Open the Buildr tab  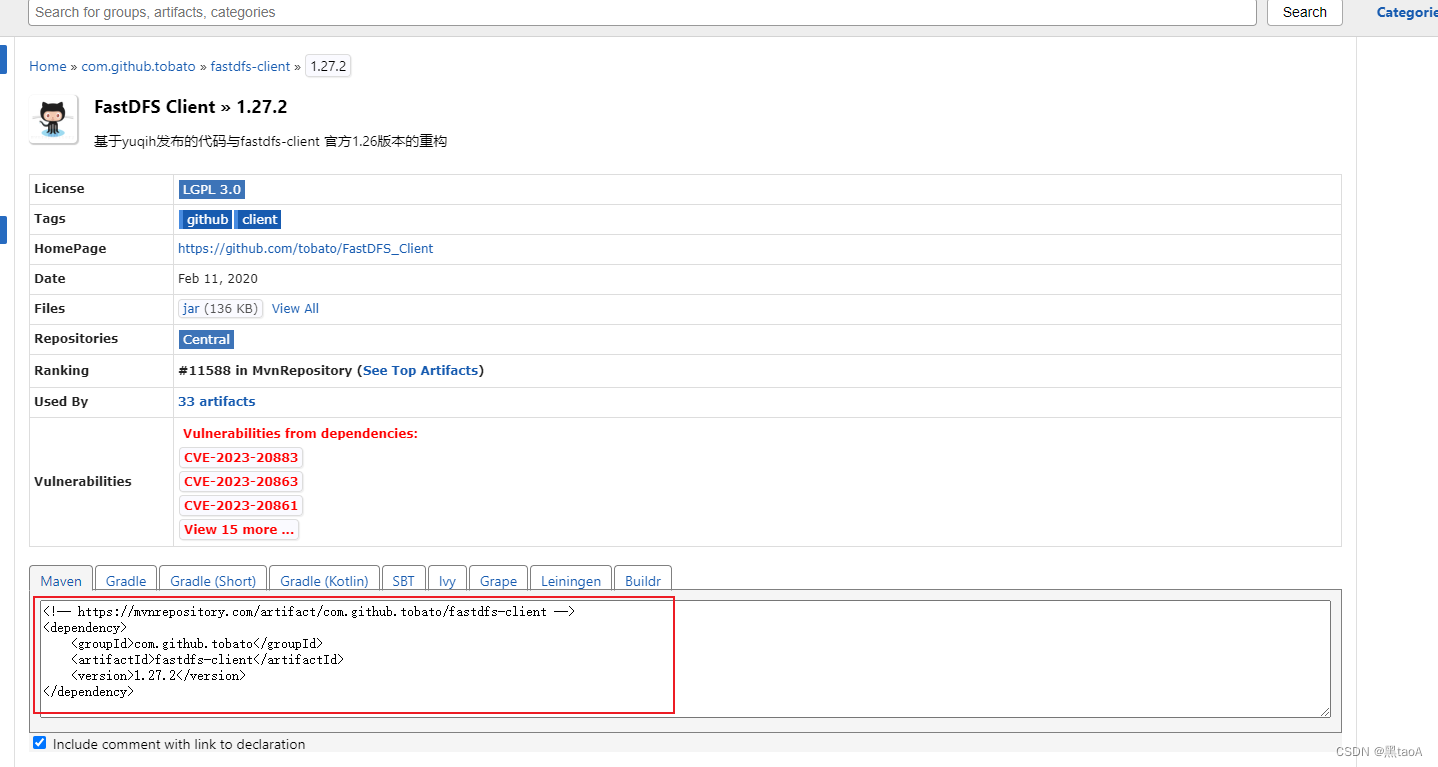(x=643, y=580)
